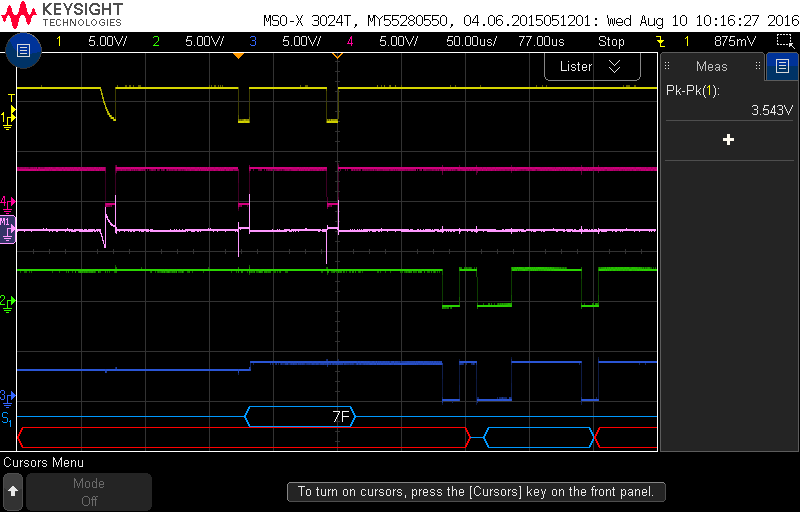Click the 50.00us/ timebase setting

(x=471, y=41)
